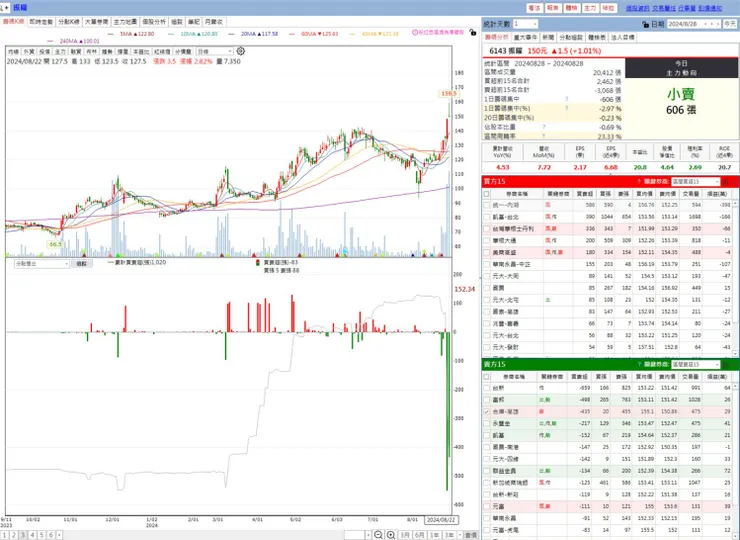This screenshot has height=540, width=740.
Task: Switch to the 主力地圖 tab
Action: pos(125,22)
